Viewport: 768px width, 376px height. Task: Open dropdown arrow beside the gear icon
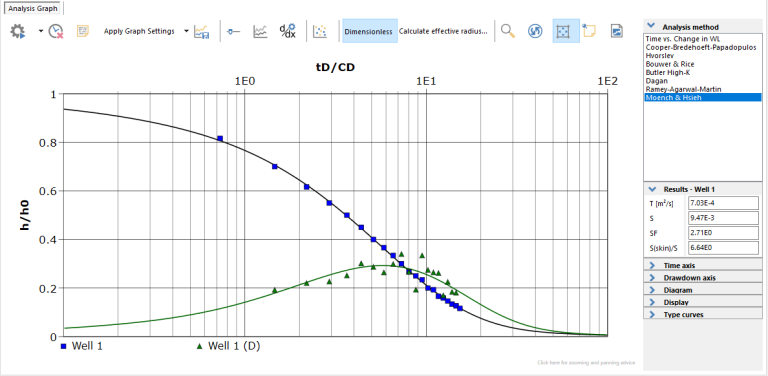40,31
